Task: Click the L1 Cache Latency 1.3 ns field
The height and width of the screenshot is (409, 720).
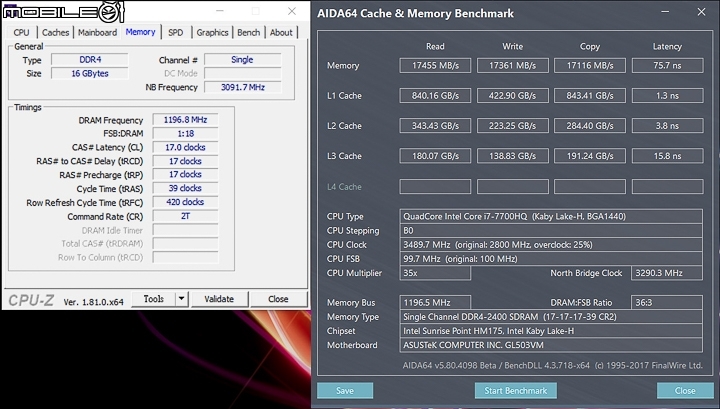Action: 667,95
